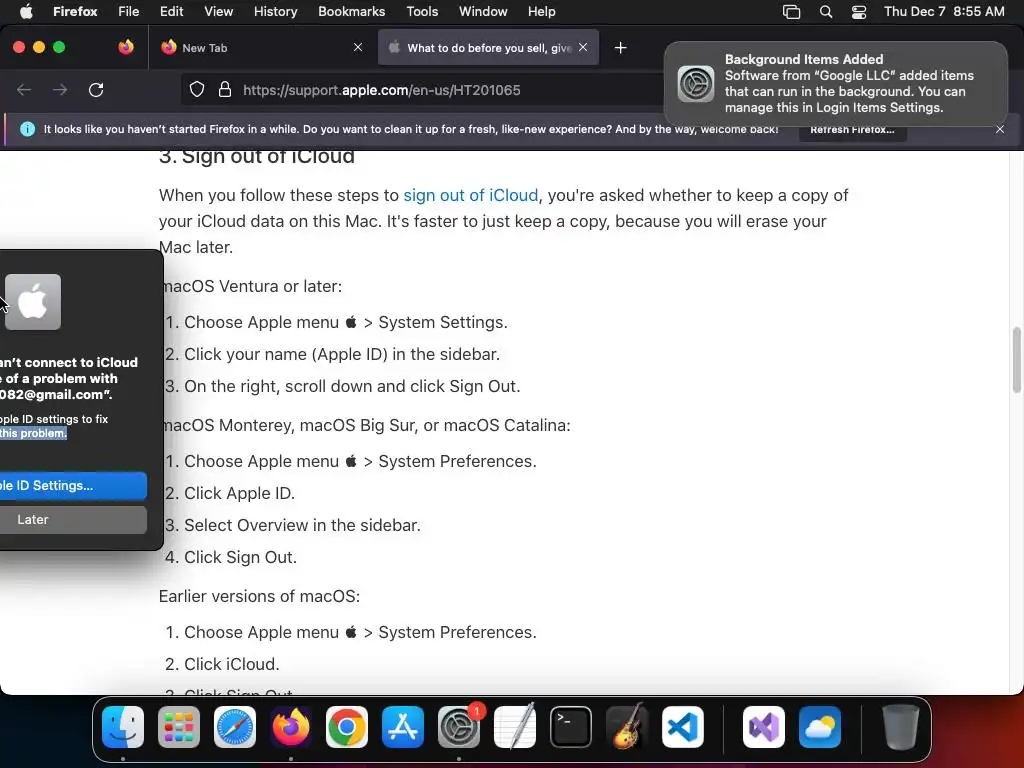The height and width of the screenshot is (768, 1024).
Task: Open GarageBand from the Dock
Action: click(x=627, y=727)
